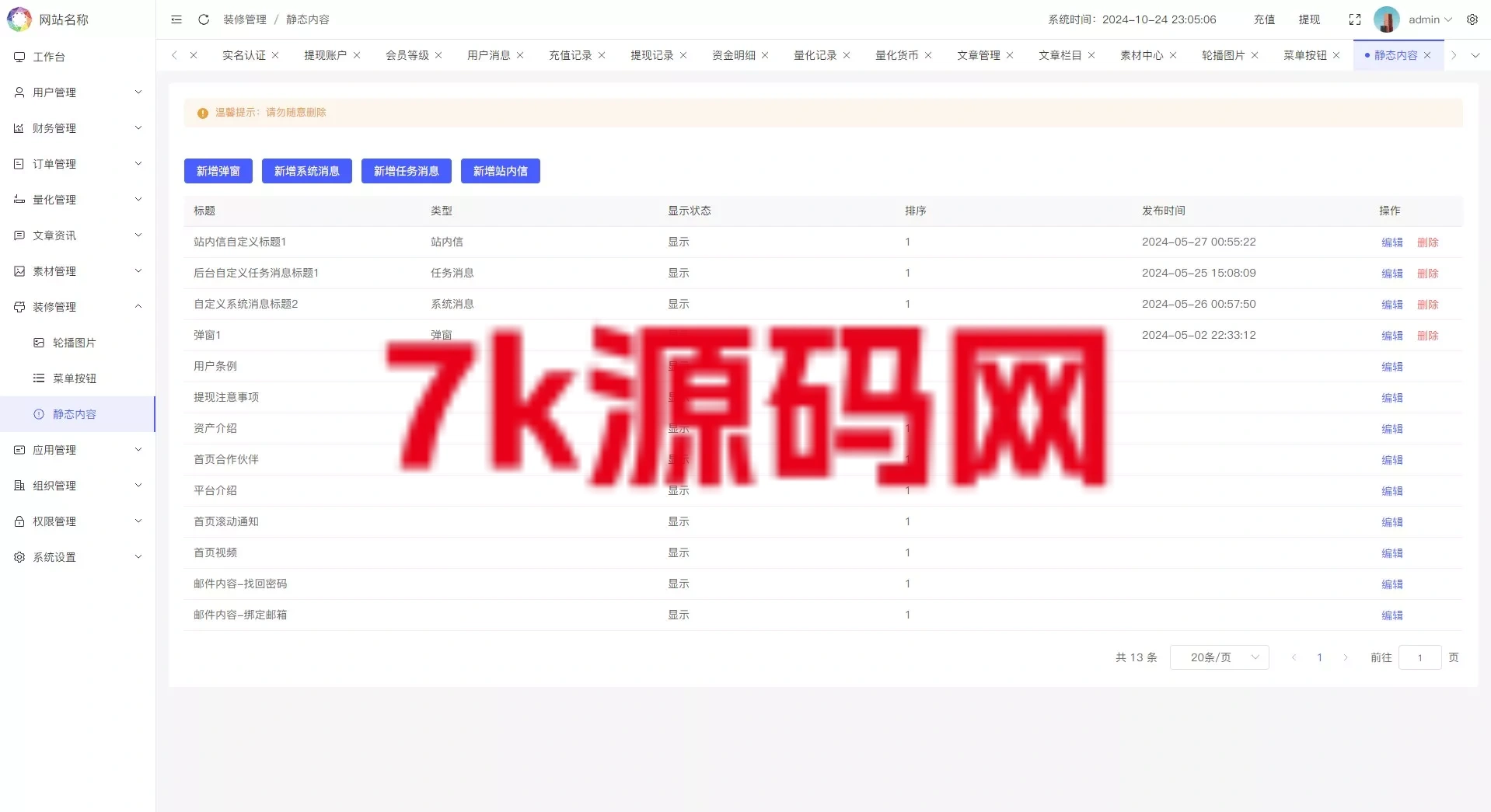Edit the 用户条例 row

point(1392,367)
